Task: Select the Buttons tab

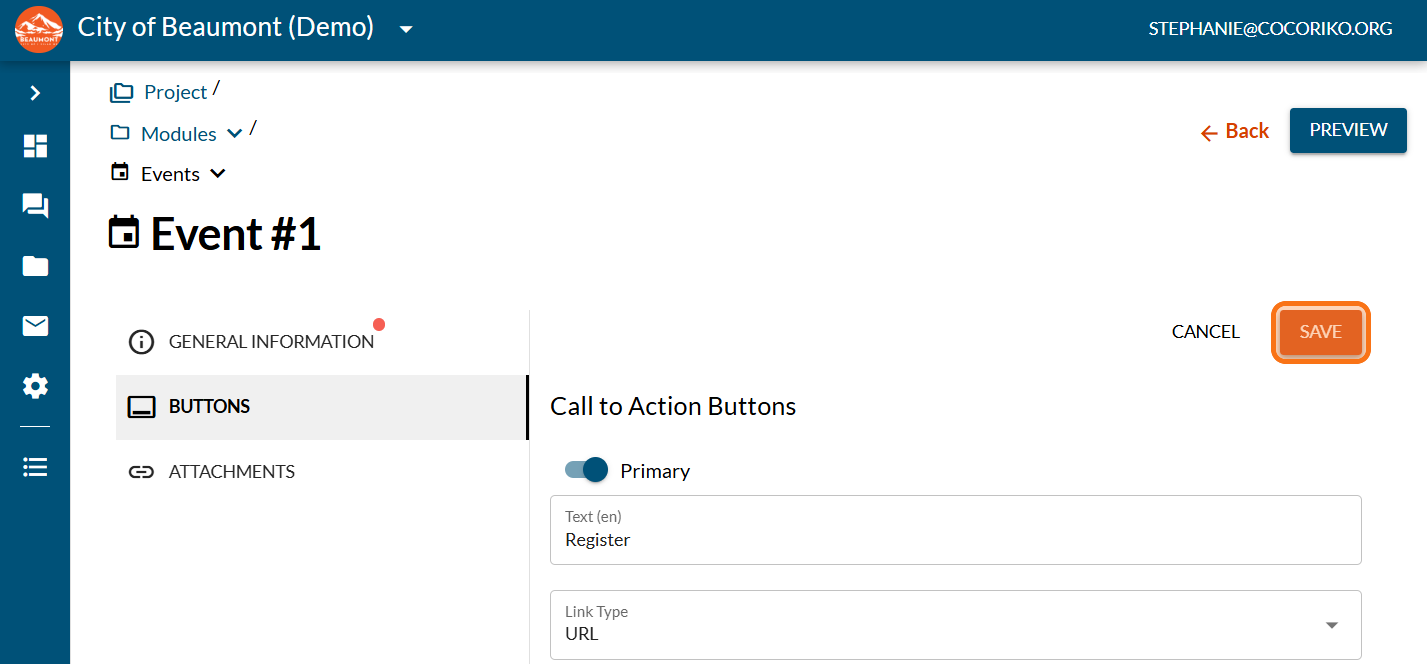Action: coord(209,407)
